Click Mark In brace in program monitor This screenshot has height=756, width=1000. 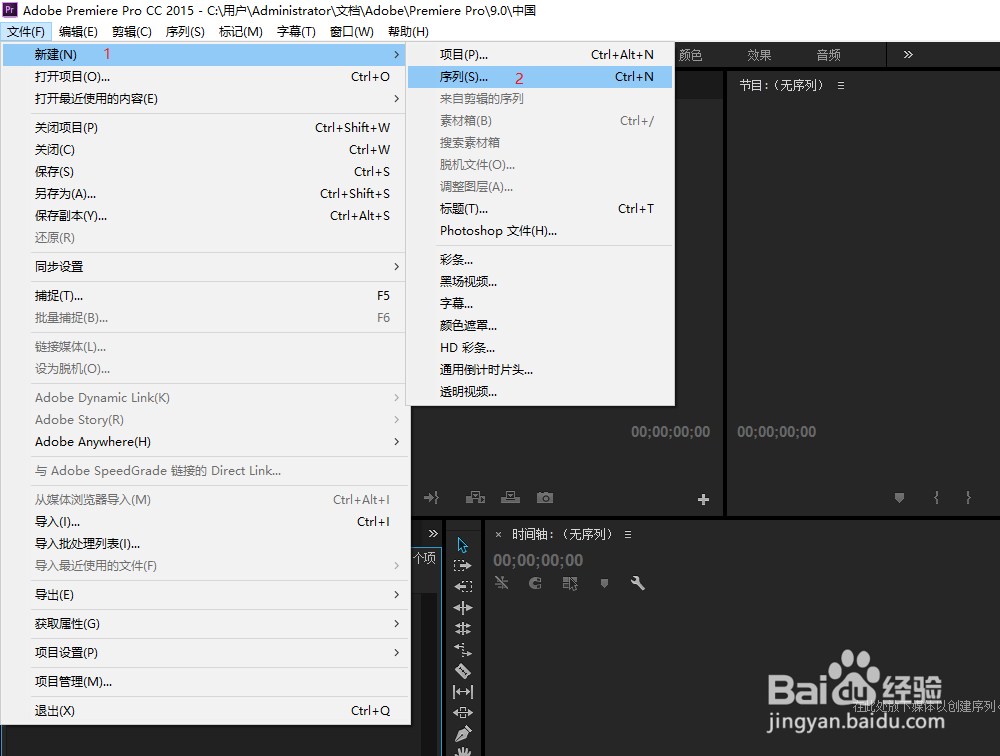[936, 498]
